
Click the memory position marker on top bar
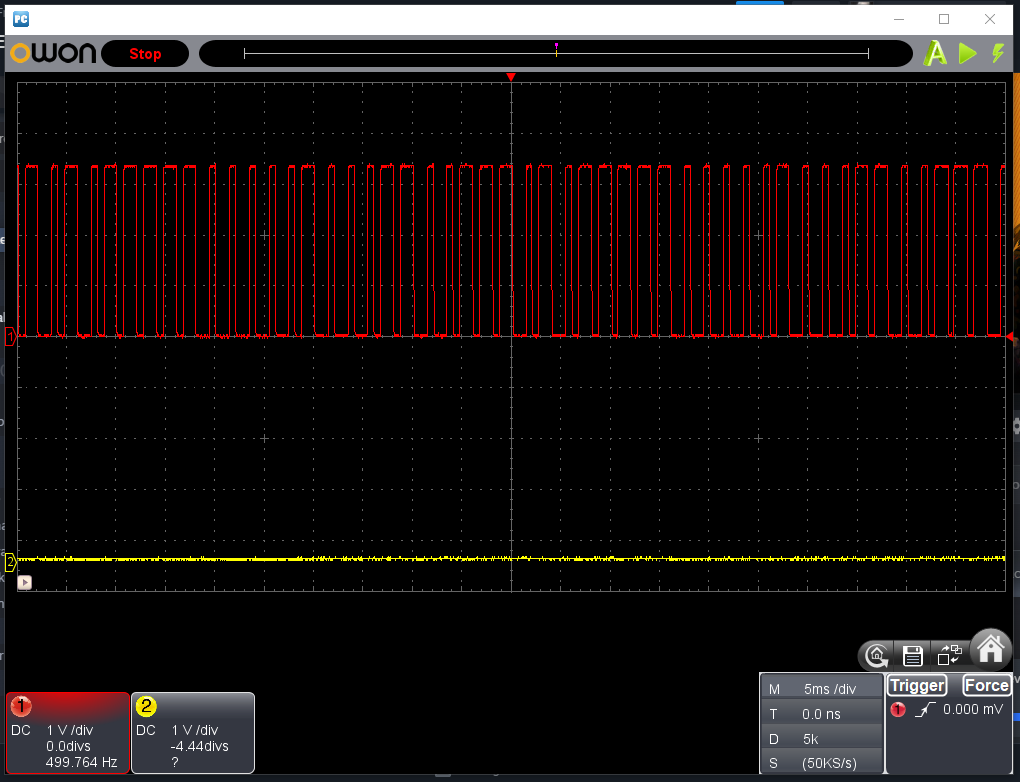click(x=556, y=49)
